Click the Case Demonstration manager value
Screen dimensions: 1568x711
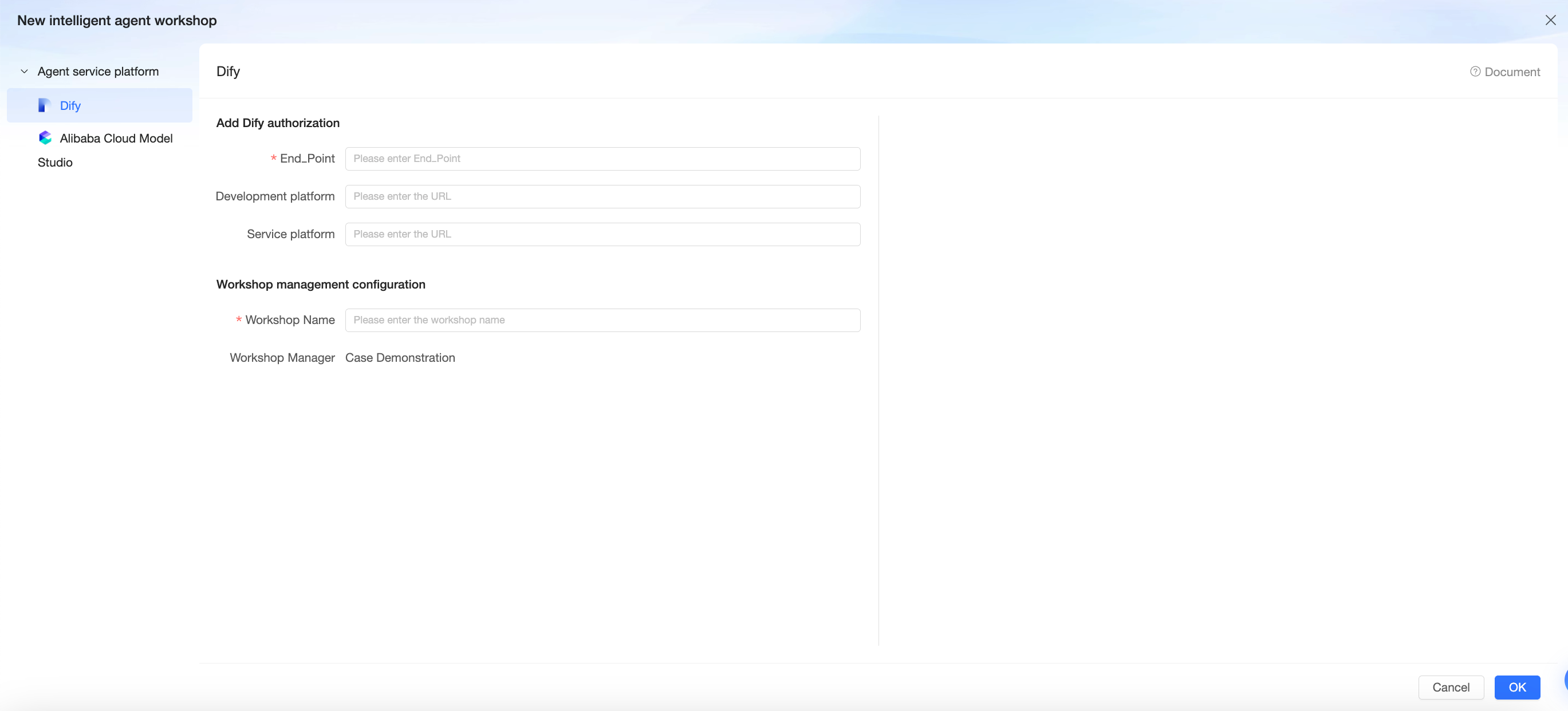coord(400,358)
